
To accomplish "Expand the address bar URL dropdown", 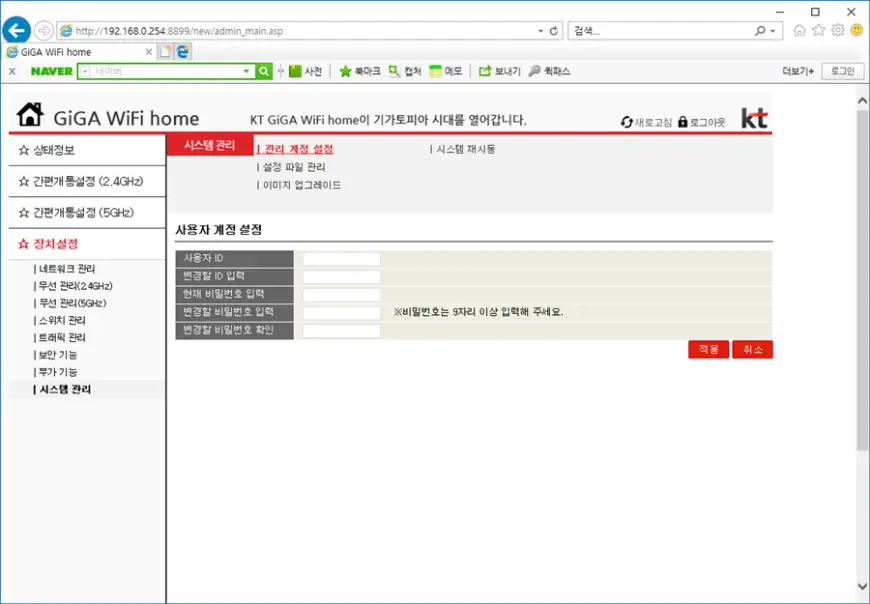I will pyautogui.click(x=541, y=31).
